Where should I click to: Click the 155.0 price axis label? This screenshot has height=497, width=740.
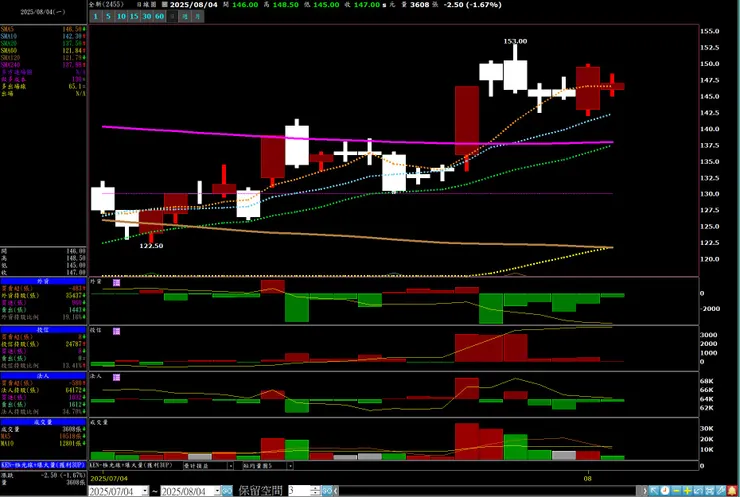pyautogui.click(x=710, y=31)
